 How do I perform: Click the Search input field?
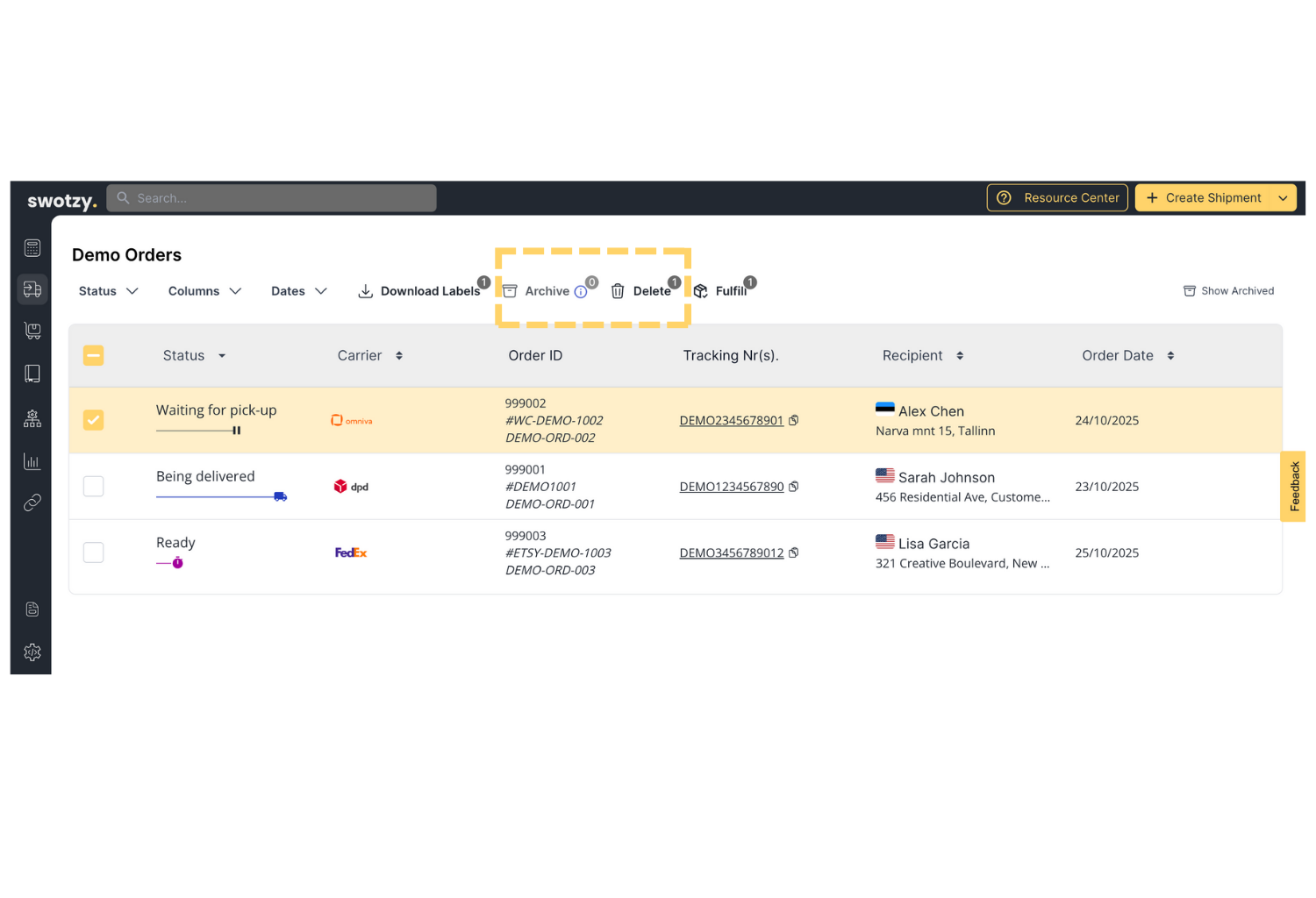pyautogui.click(x=272, y=198)
